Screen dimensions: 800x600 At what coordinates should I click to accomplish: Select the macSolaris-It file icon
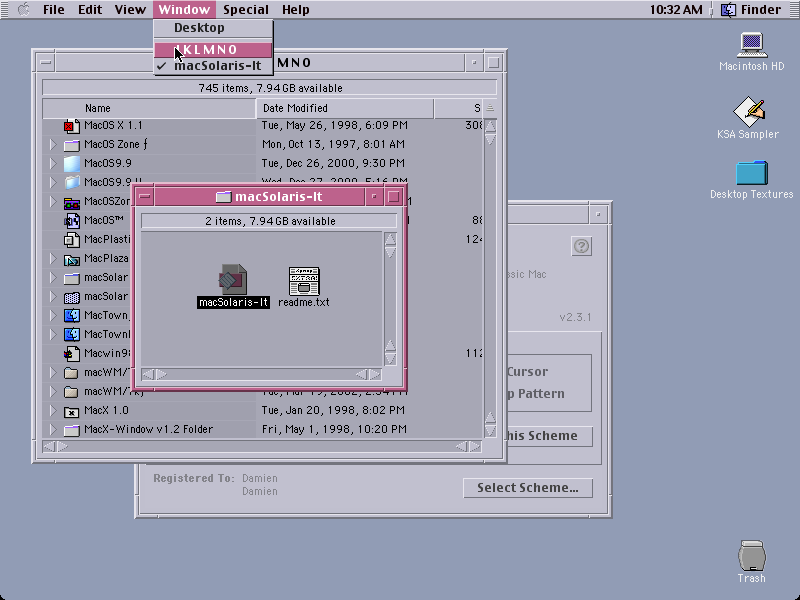click(233, 279)
